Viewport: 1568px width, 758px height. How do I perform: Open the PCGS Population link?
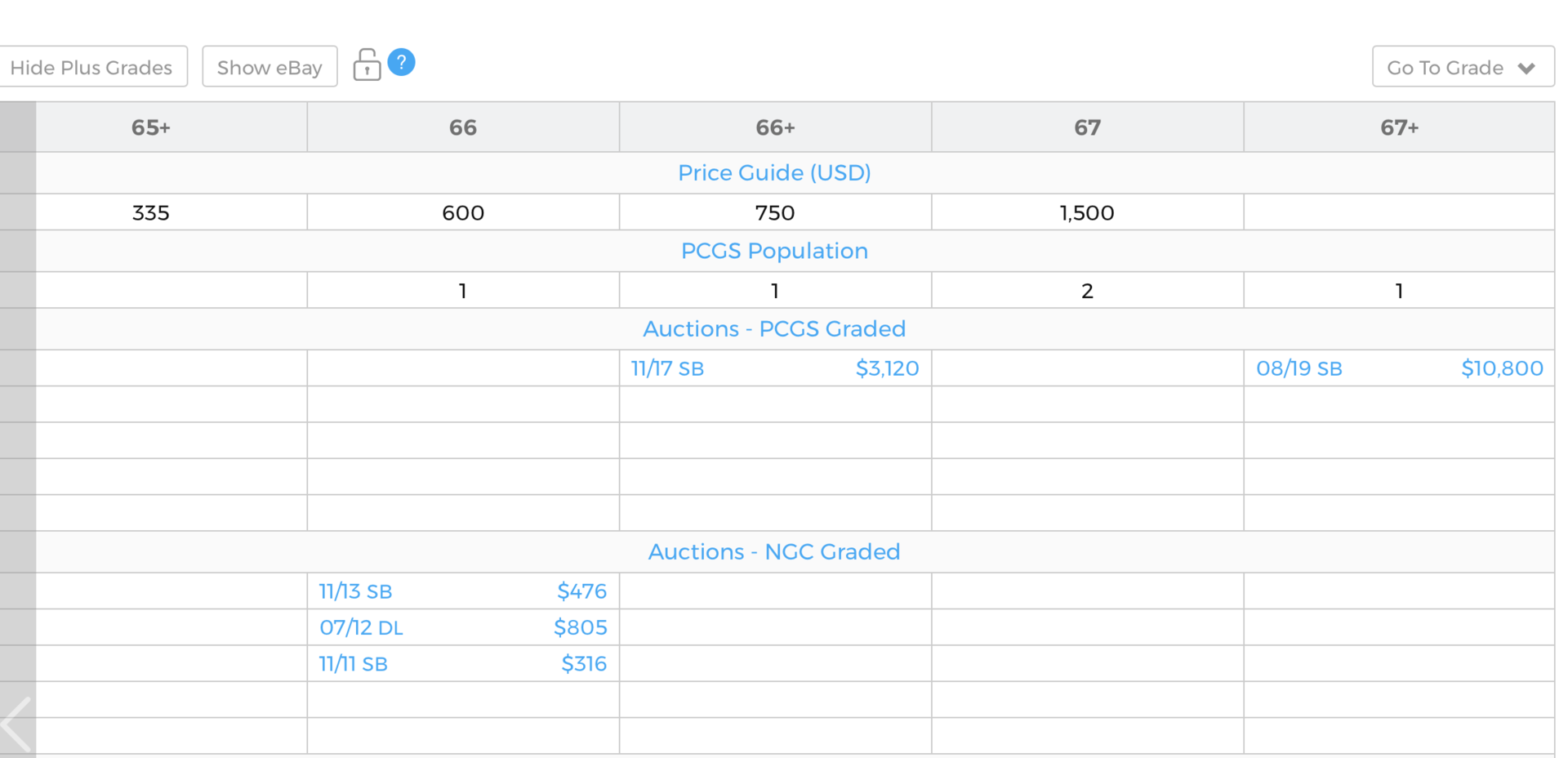(774, 251)
